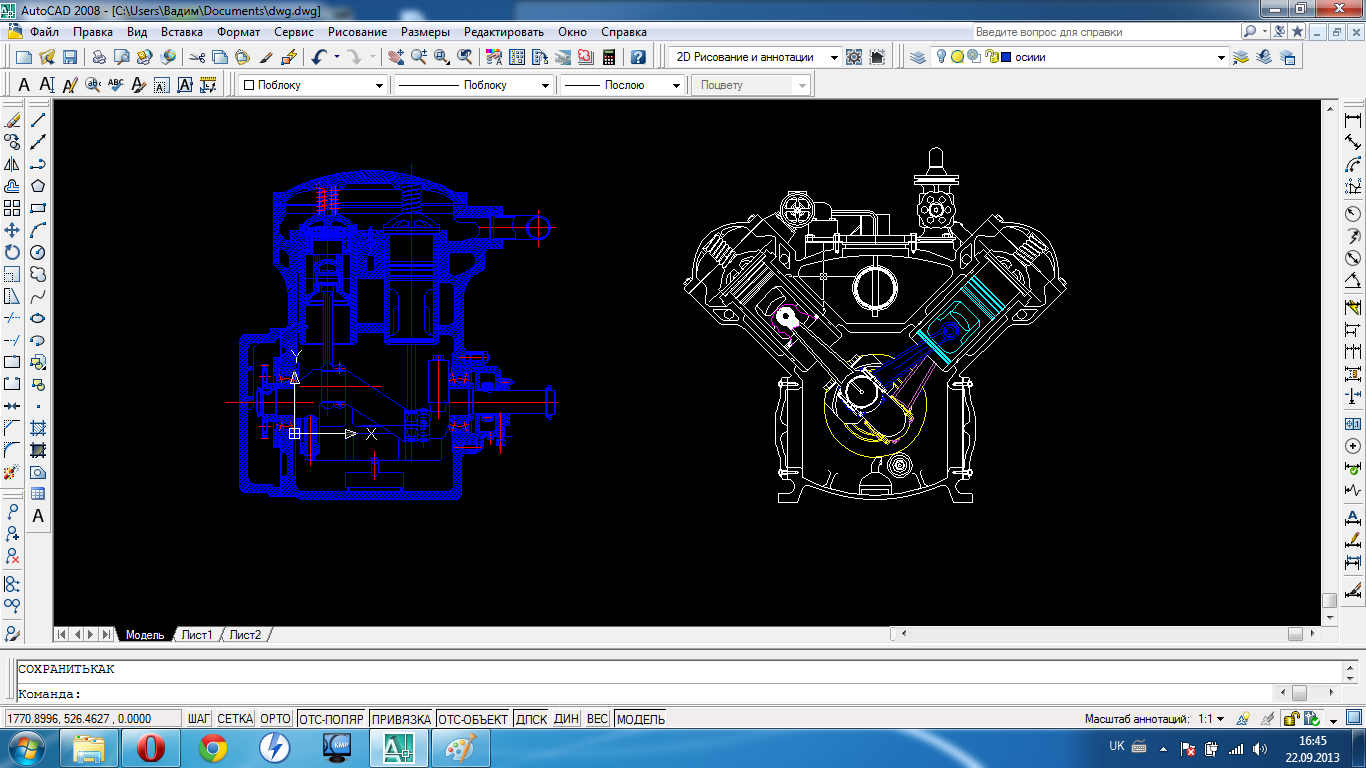
Task: Select the Array tool
Action: coord(12,208)
